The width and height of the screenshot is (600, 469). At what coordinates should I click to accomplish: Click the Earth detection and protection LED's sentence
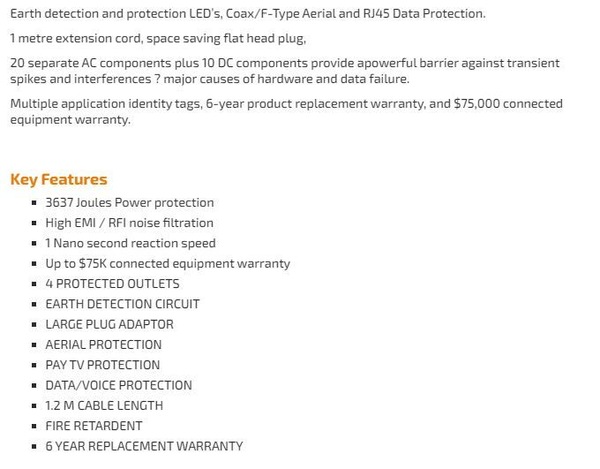tap(248, 13)
